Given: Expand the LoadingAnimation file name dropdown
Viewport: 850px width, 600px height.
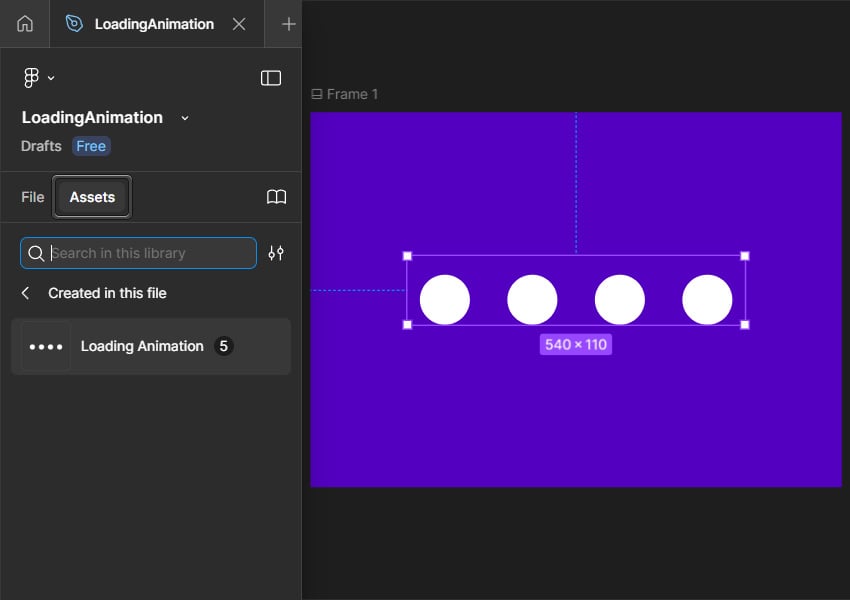Looking at the screenshot, I should (x=184, y=118).
